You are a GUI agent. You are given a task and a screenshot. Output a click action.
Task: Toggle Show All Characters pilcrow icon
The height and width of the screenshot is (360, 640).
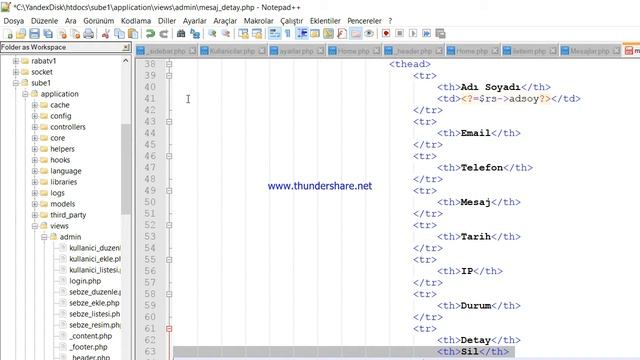click(x=288, y=34)
